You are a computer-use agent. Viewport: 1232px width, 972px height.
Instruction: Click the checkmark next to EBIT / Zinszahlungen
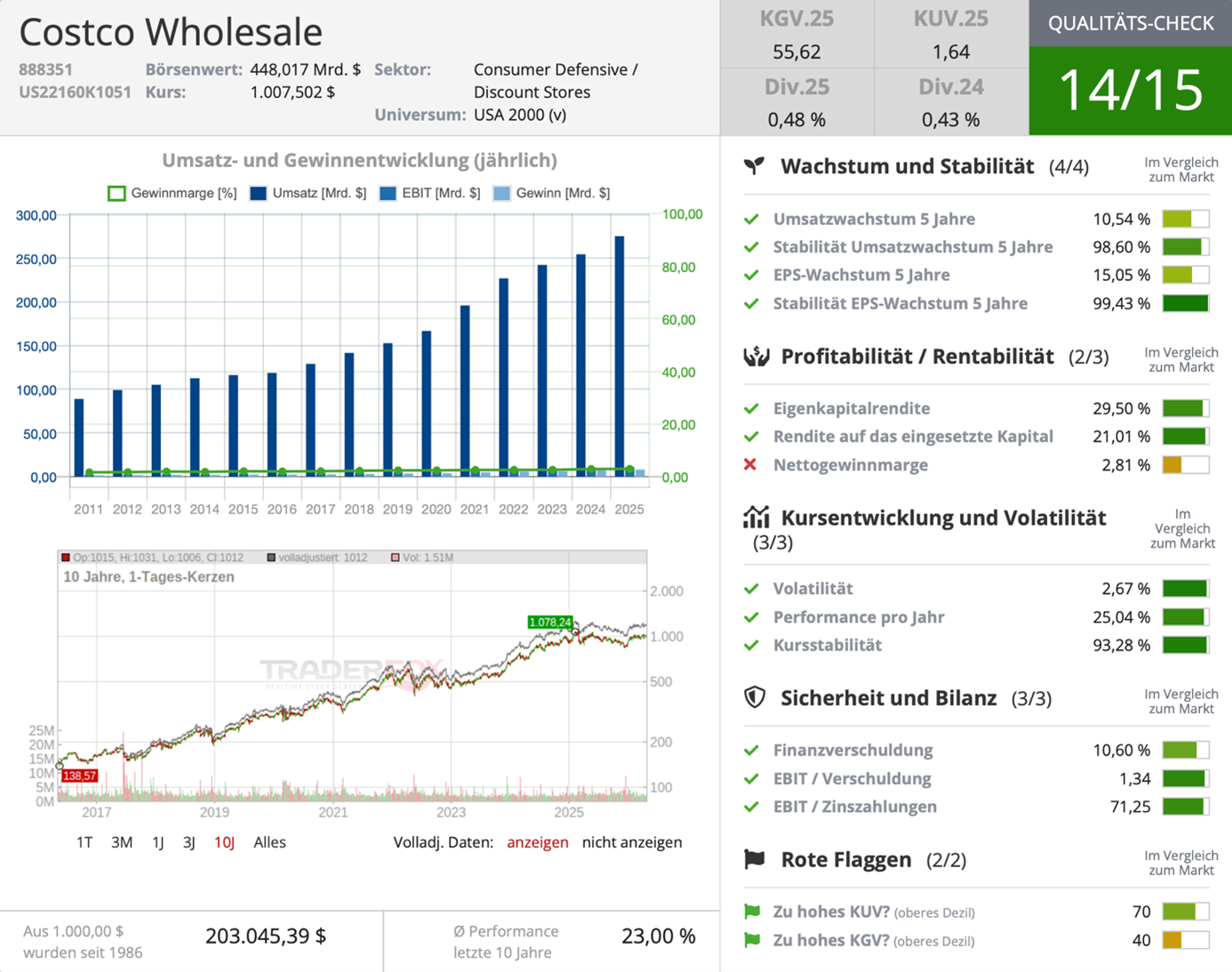point(752,807)
